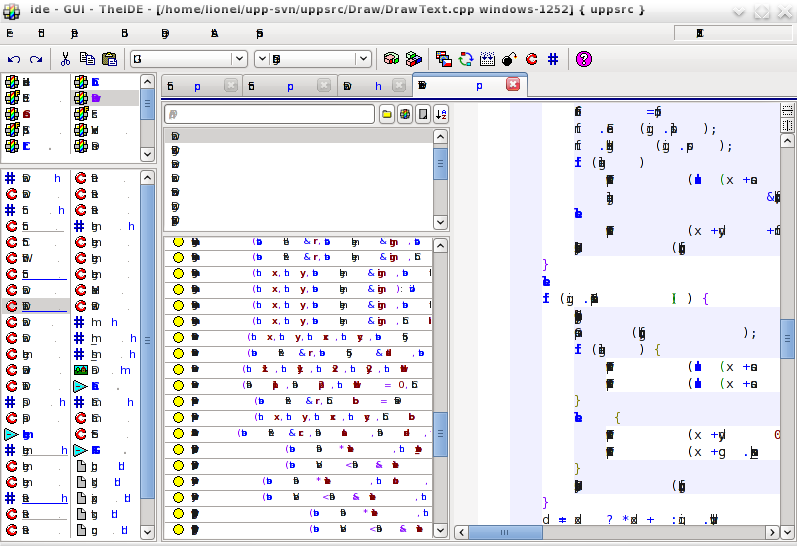Open the first combo box in the main toolbar
This screenshot has width=797, height=546.
pyautogui.click(x=188, y=59)
